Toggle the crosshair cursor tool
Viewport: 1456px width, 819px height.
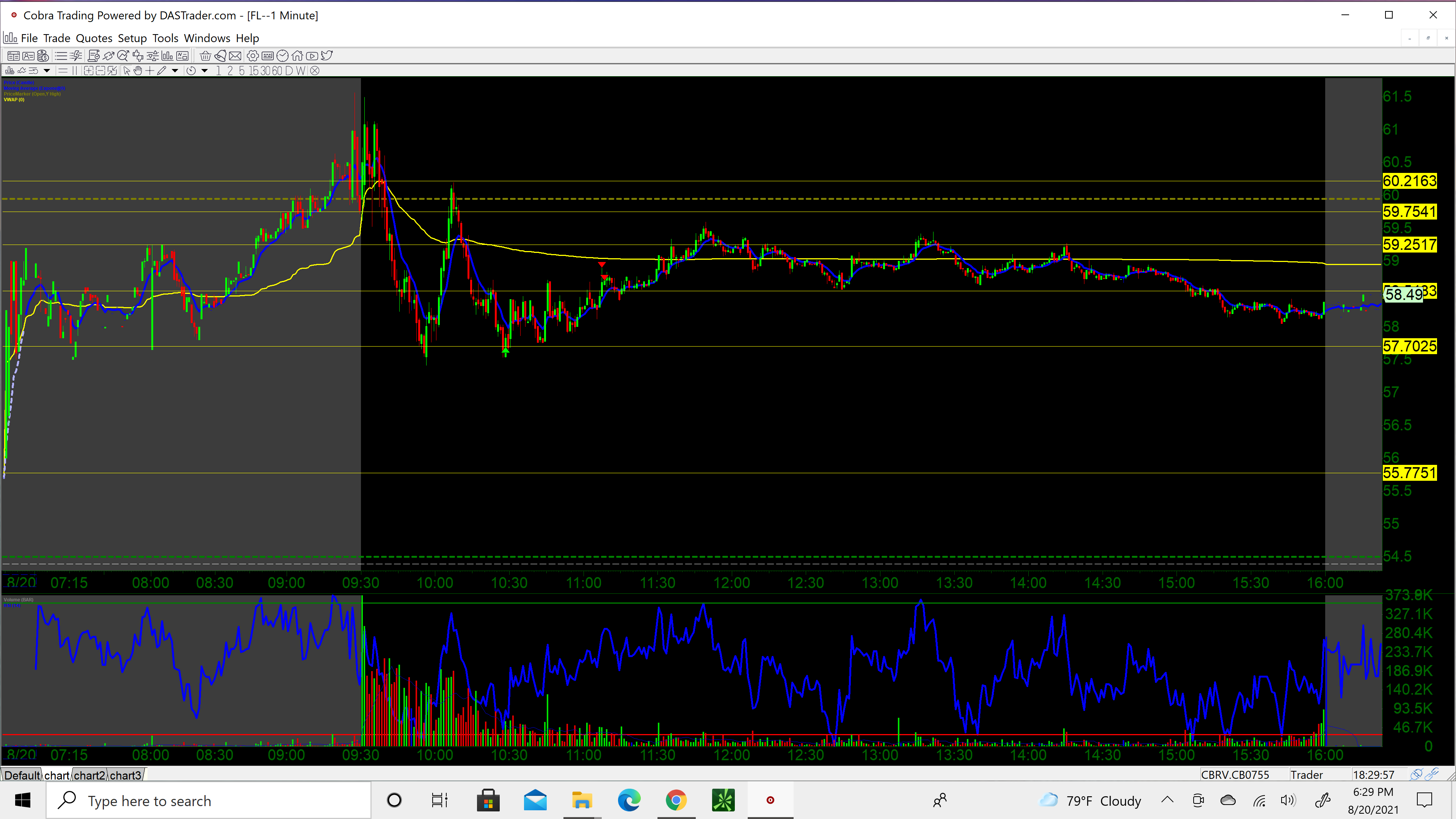(x=150, y=71)
